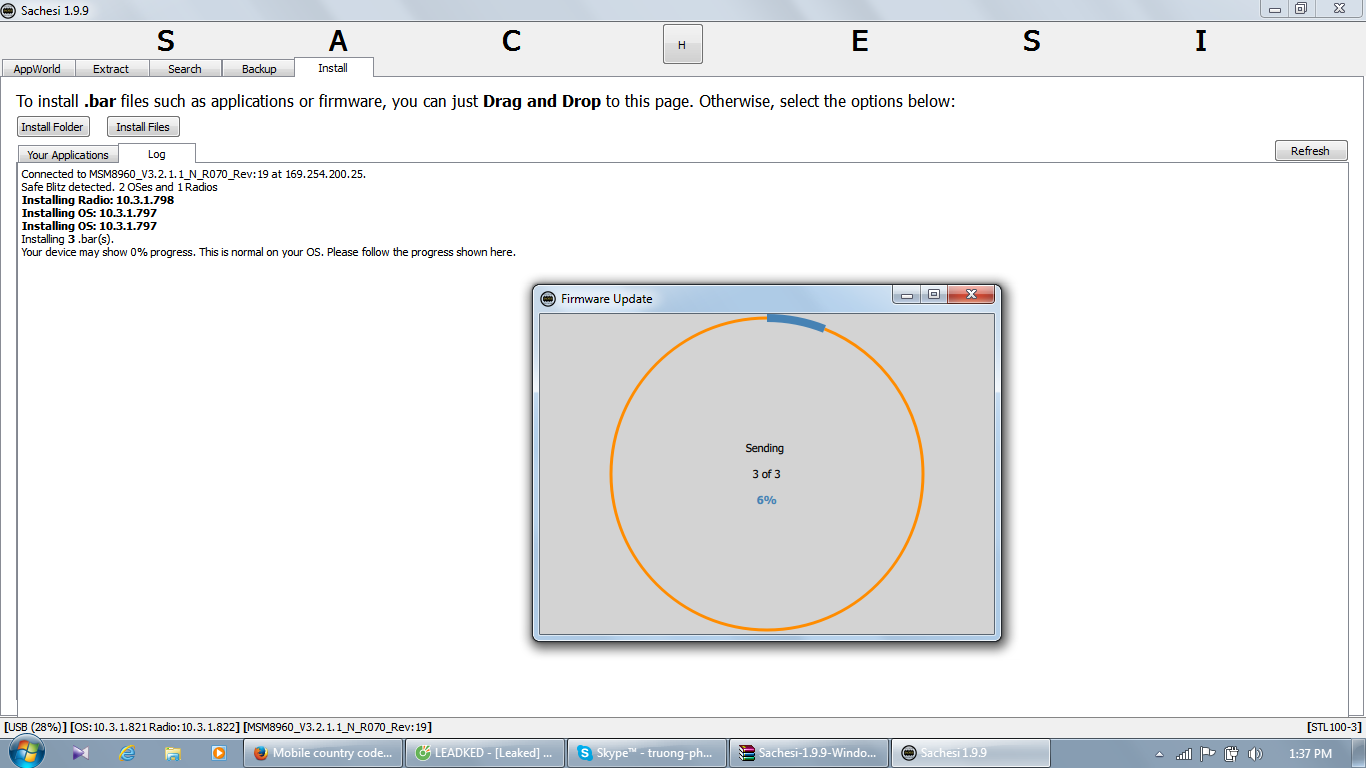The height and width of the screenshot is (768, 1366).
Task: Open Visual Studio from the taskbar
Action: (81, 753)
